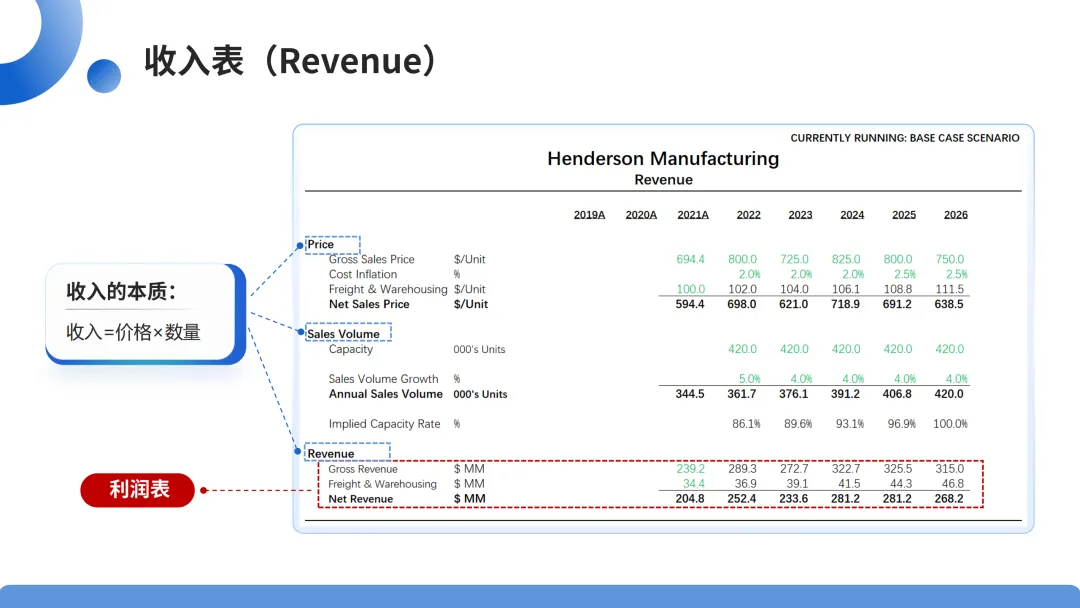Click the 322.7 gross revenue value
Screen dimensions: 1080x608
click(x=846, y=469)
